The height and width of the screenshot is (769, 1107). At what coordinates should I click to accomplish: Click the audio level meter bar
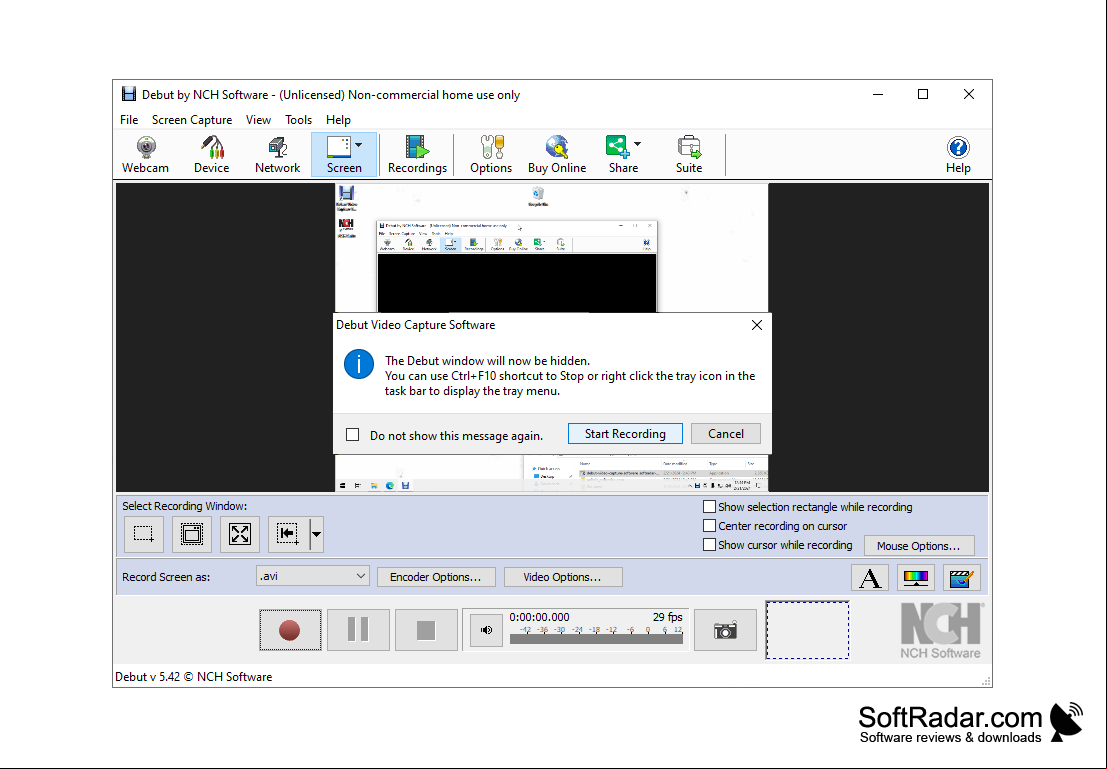point(597,638)
